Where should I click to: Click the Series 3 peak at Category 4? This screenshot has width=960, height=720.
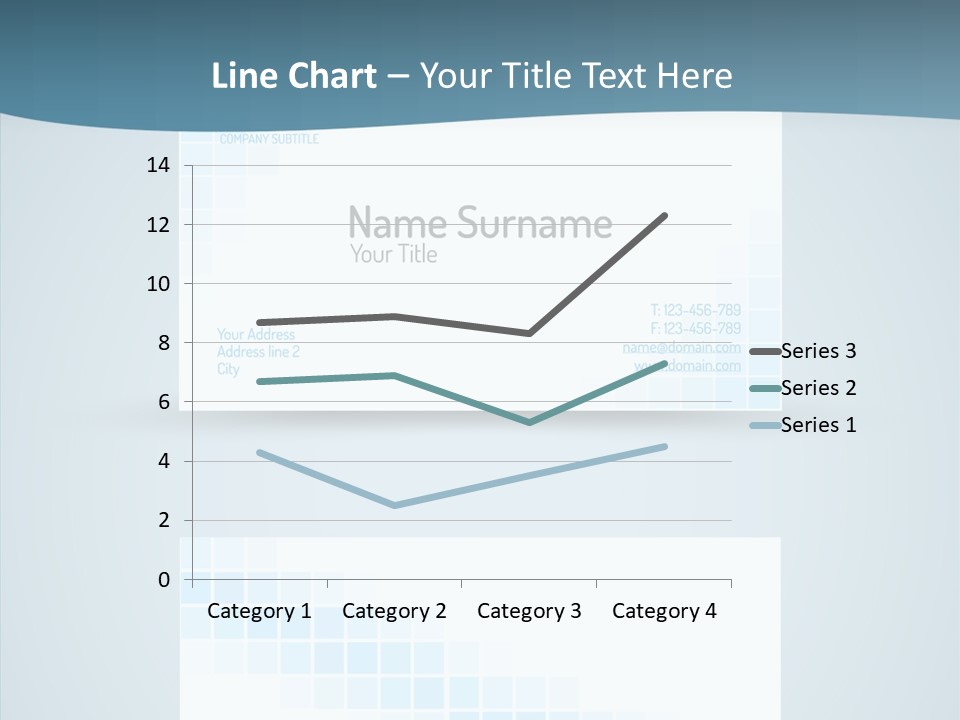pyautogui.click(x=664, y=216)
